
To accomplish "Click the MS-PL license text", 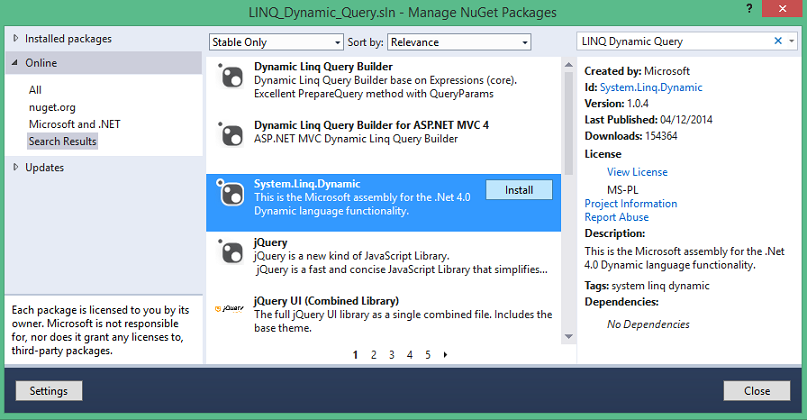I will (622, 190).
